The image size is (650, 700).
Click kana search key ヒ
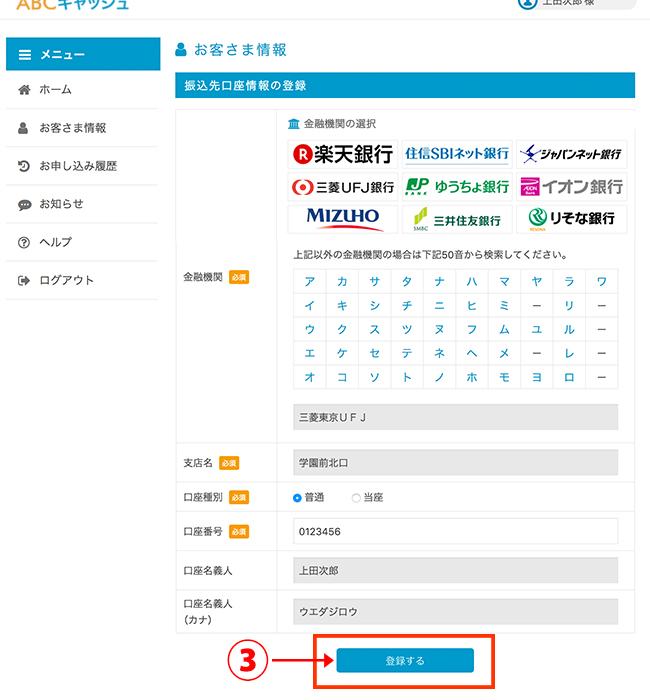[x=472, y=305]
